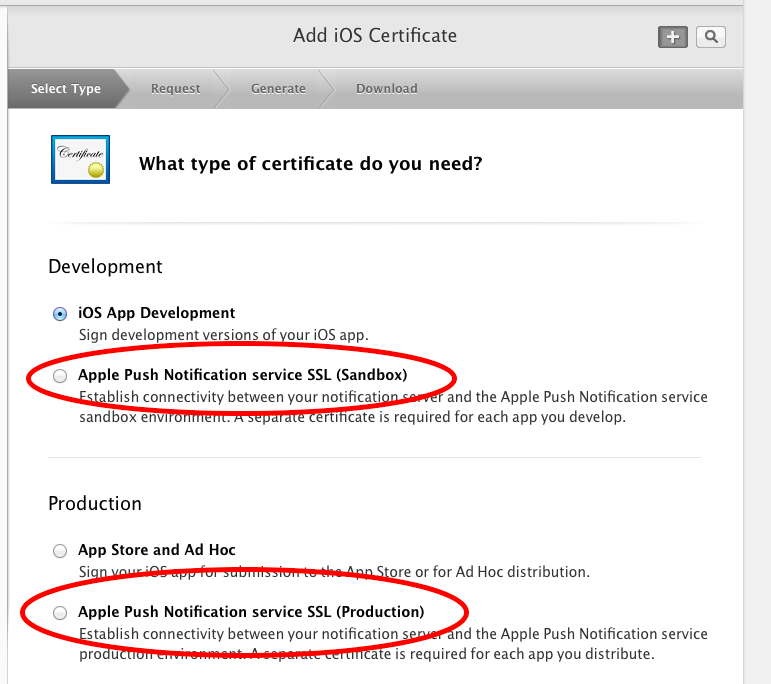This screenshot has width=771, height=684.
Task: Click the certificate type question heading
Action: 310,163
